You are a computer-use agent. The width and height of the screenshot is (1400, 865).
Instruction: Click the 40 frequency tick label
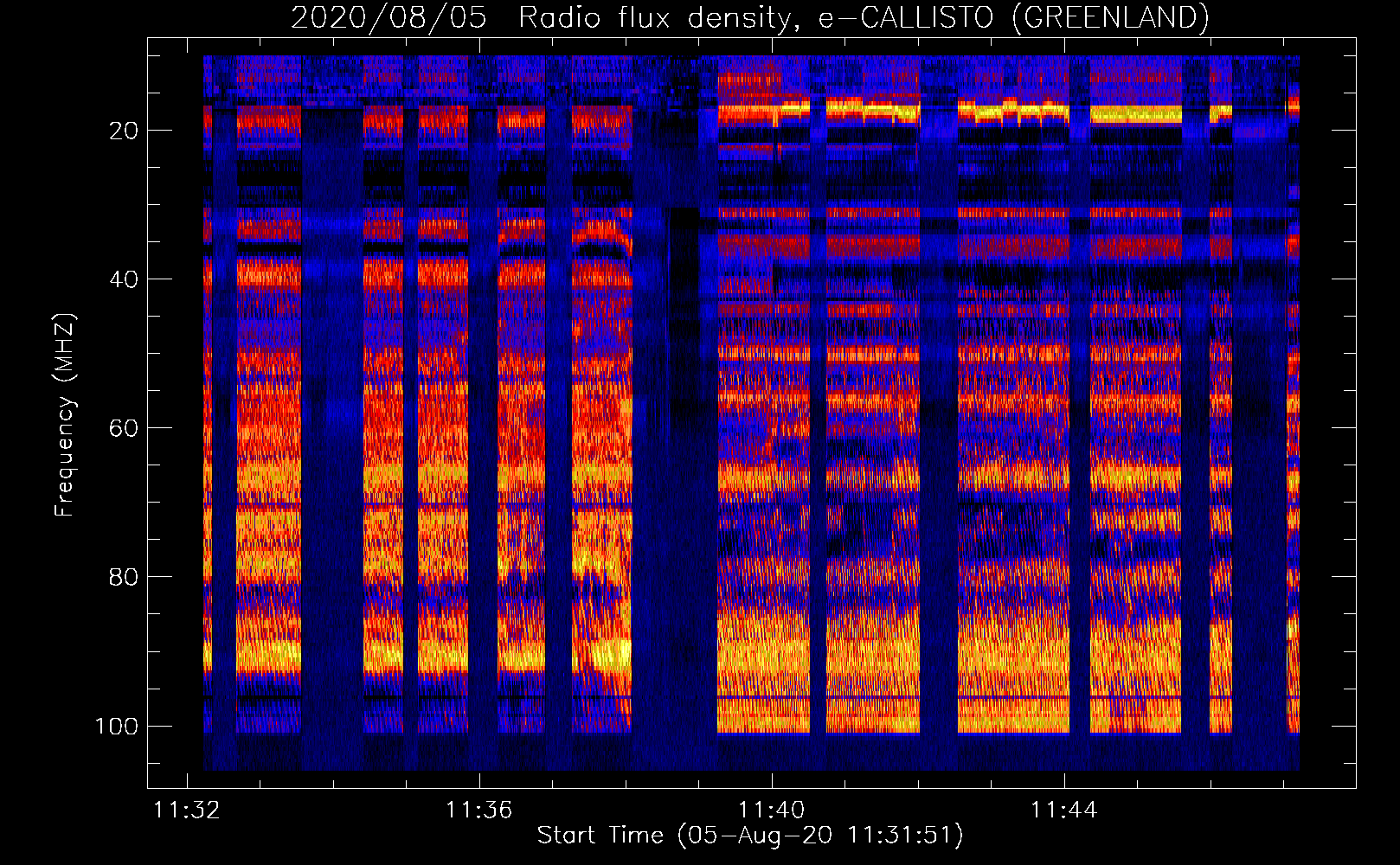(124, 279)
